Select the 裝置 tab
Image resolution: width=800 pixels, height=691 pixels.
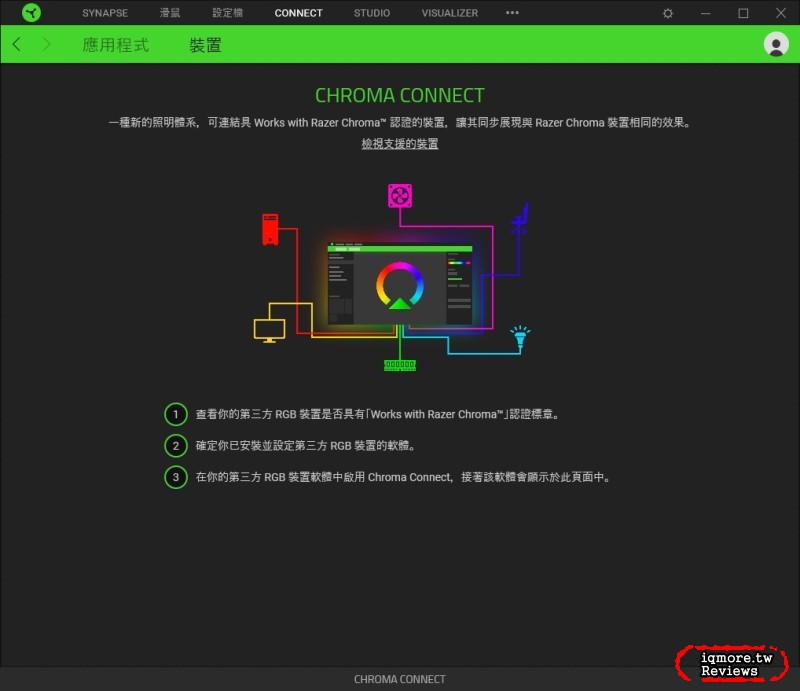tap(206, 44)
